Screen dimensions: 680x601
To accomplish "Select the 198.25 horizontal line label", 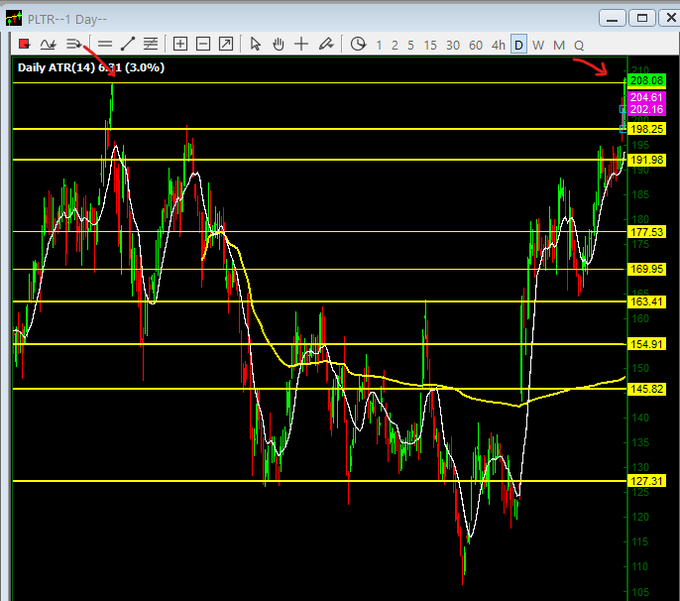I will pyautogui.click(x=647, y=129).
